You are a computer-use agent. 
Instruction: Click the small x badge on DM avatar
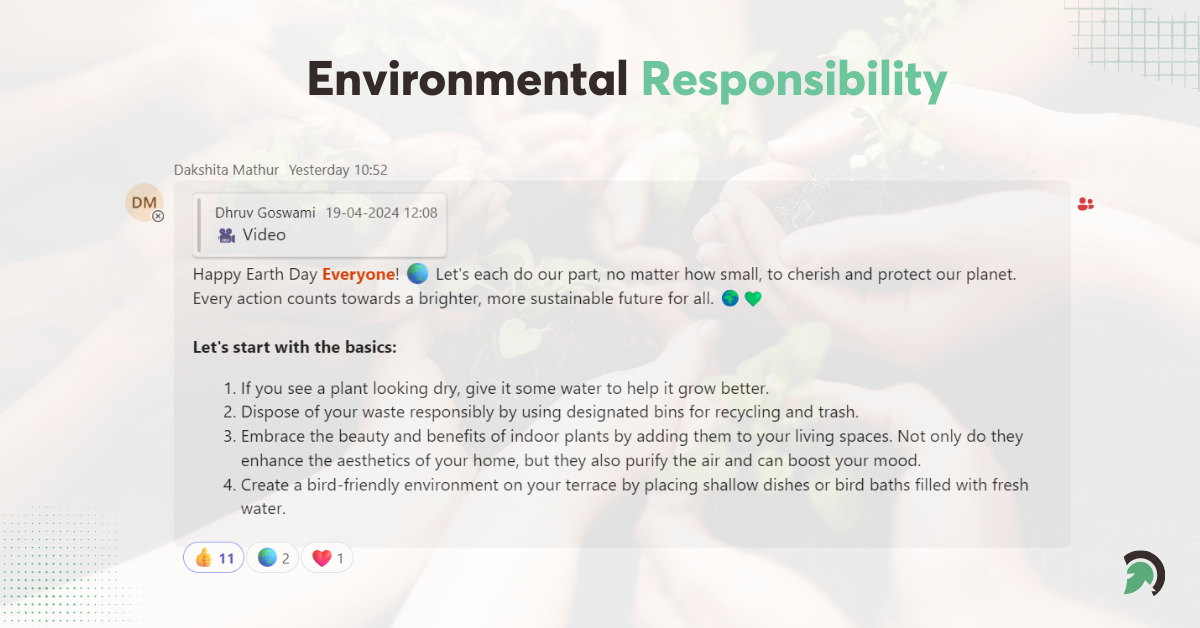coord(159,216)
